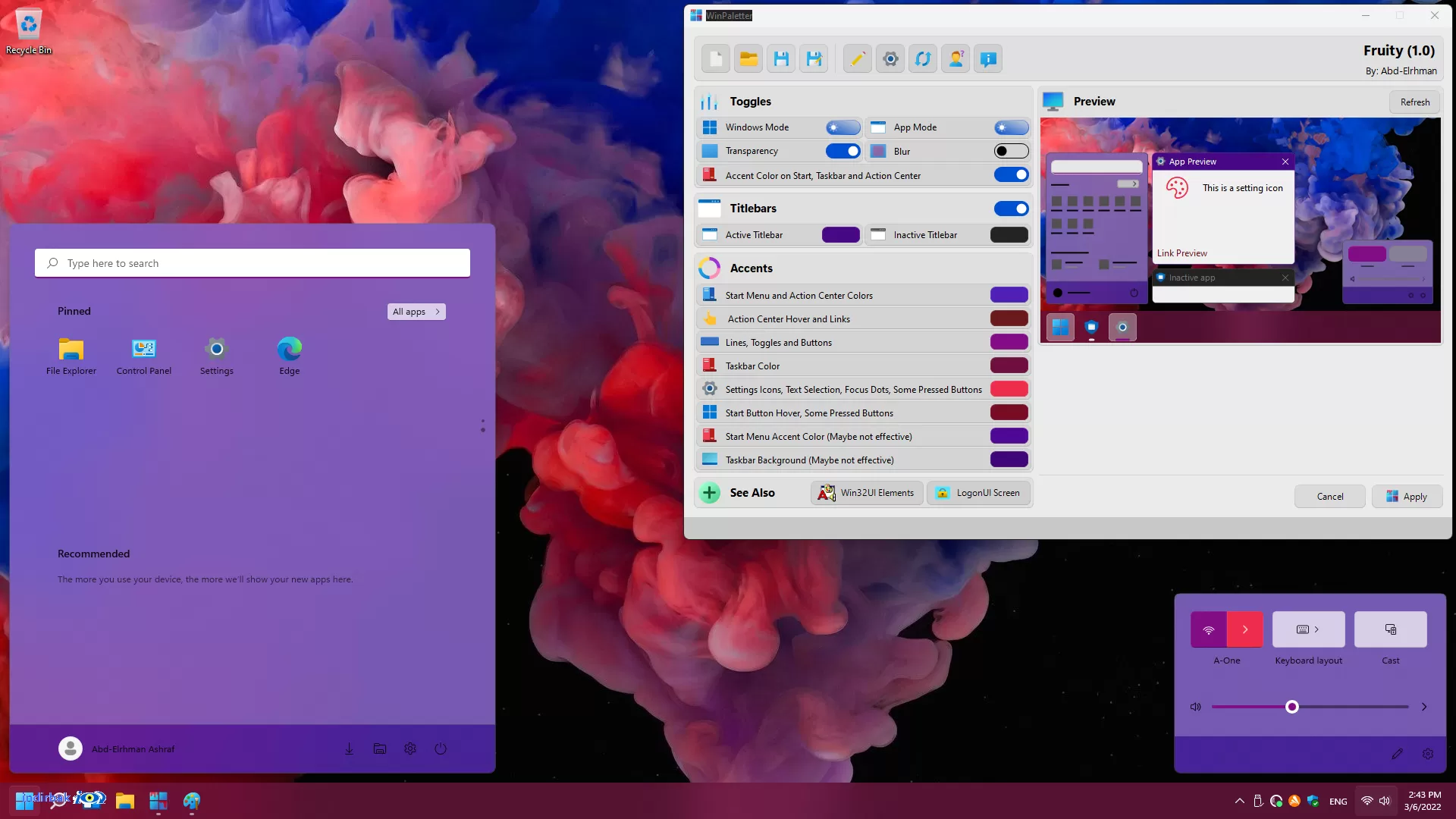
Task: Open Win32UI Elements section
Action: tap(867, 493)
